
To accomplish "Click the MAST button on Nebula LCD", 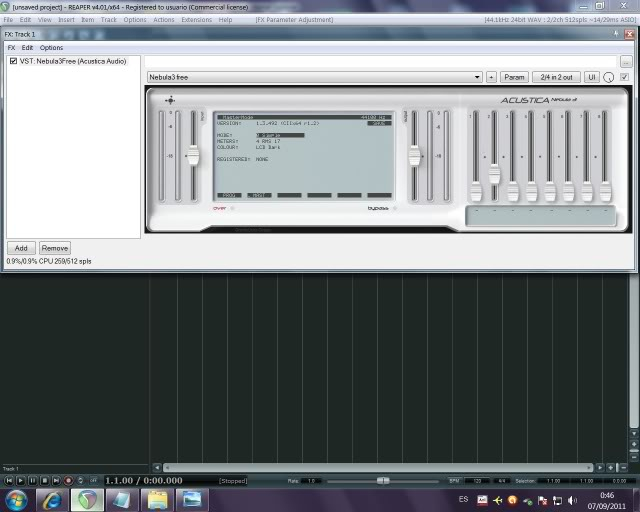I will coord(259,196).
